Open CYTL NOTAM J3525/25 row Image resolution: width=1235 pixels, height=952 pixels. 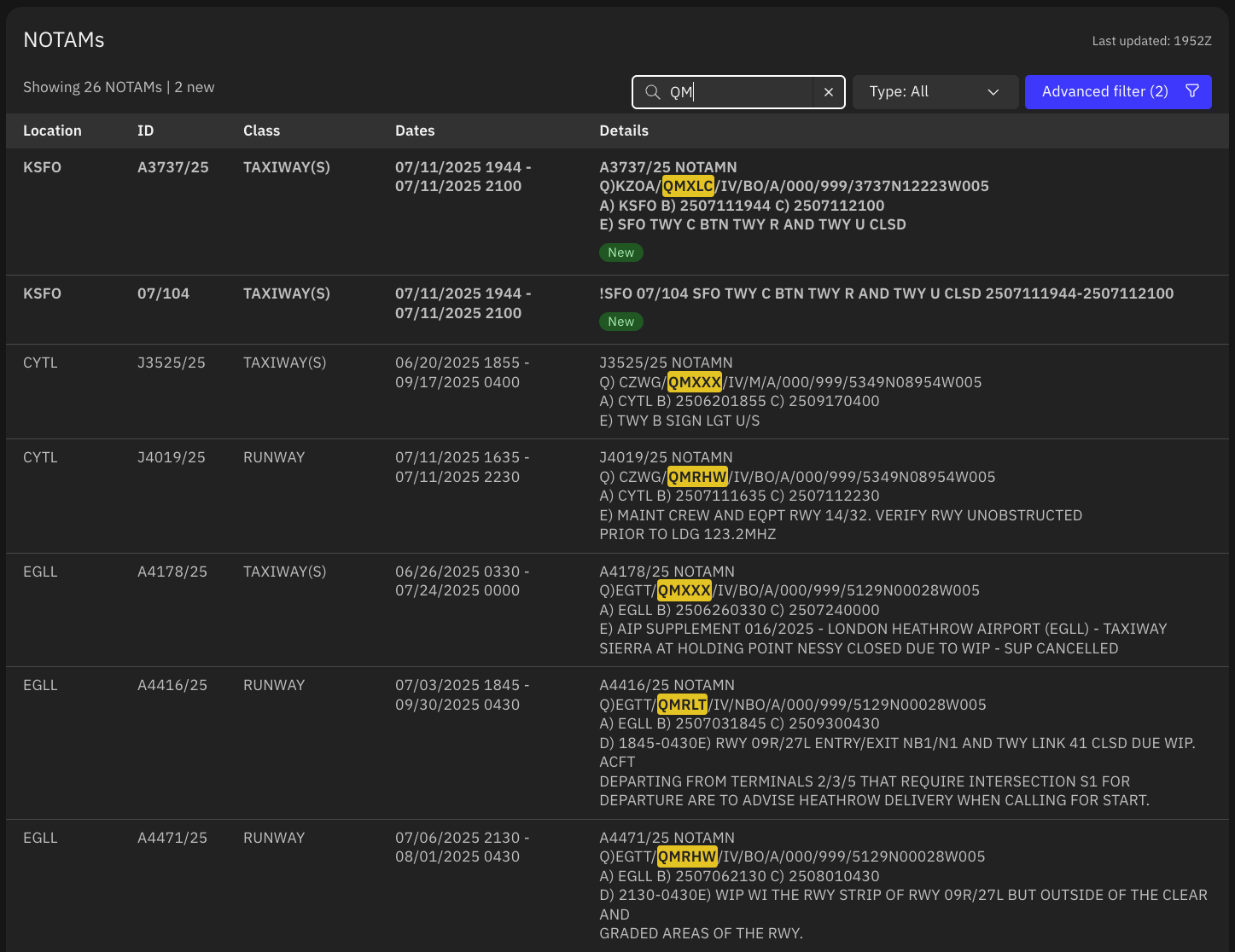point(171,363)
